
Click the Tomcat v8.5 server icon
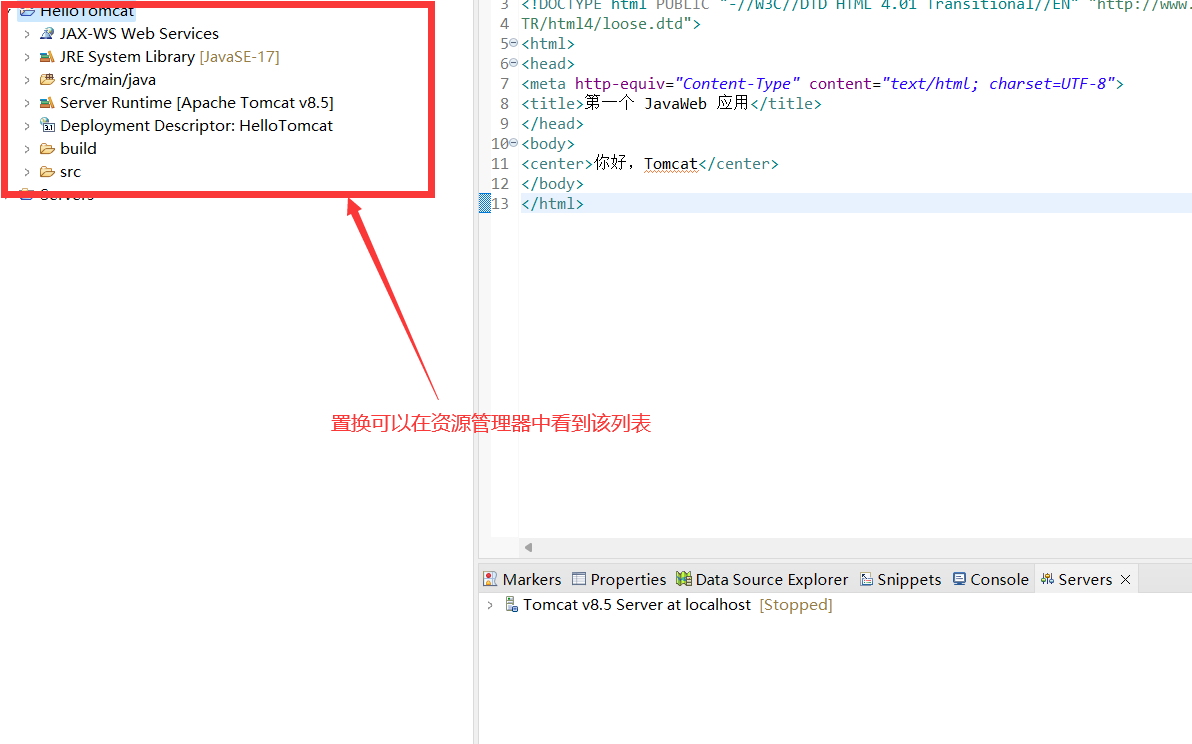click(x=512, y=605)
